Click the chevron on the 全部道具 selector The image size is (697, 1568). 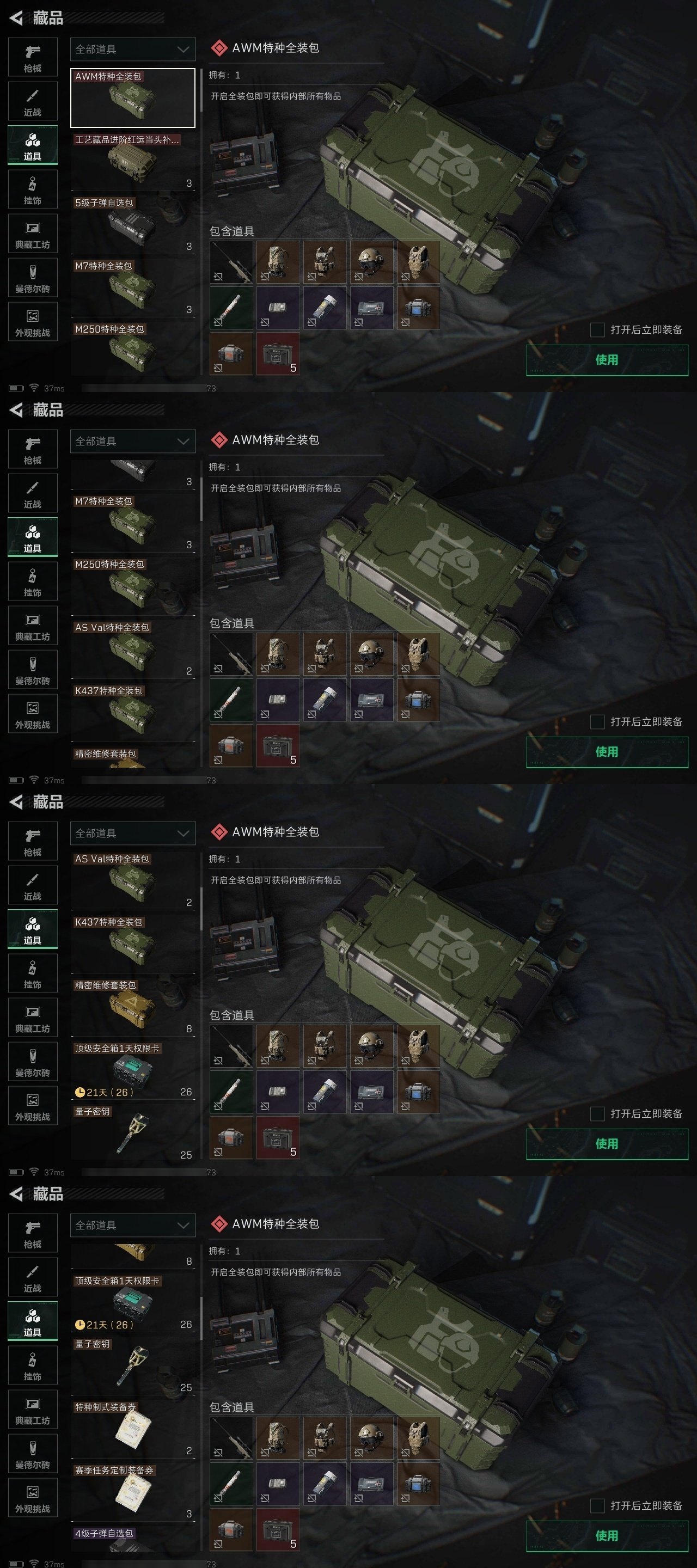182,50
